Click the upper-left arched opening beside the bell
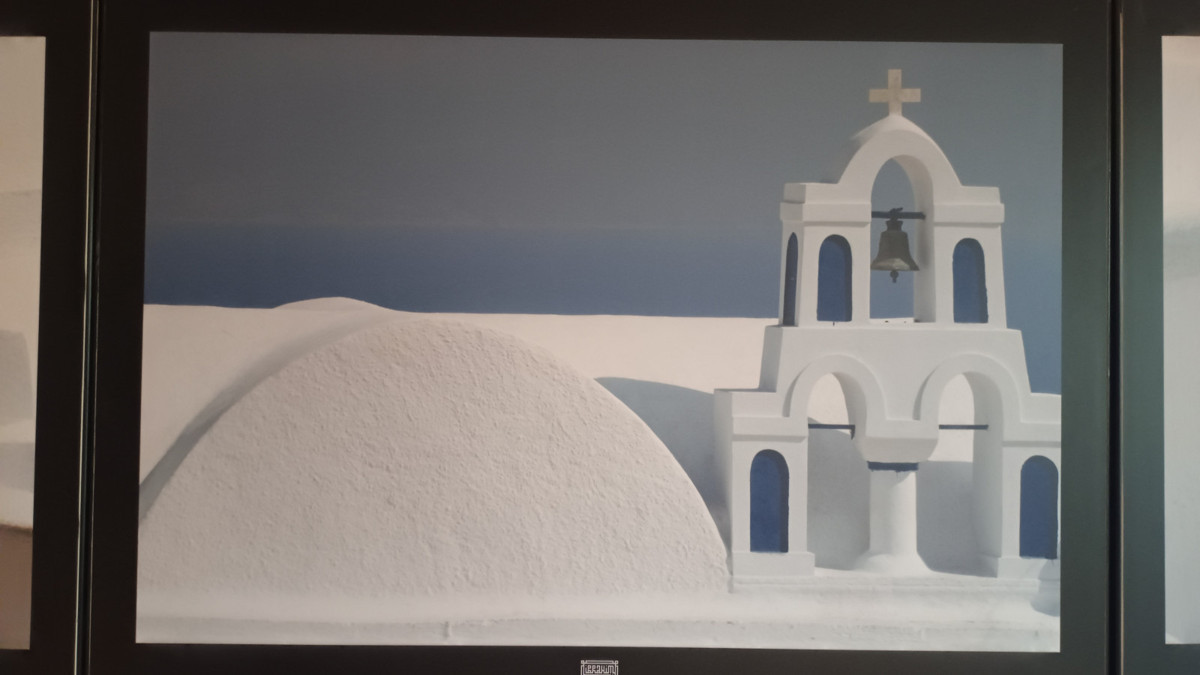Screen dimensions: 1200x675 coord(834,278)
